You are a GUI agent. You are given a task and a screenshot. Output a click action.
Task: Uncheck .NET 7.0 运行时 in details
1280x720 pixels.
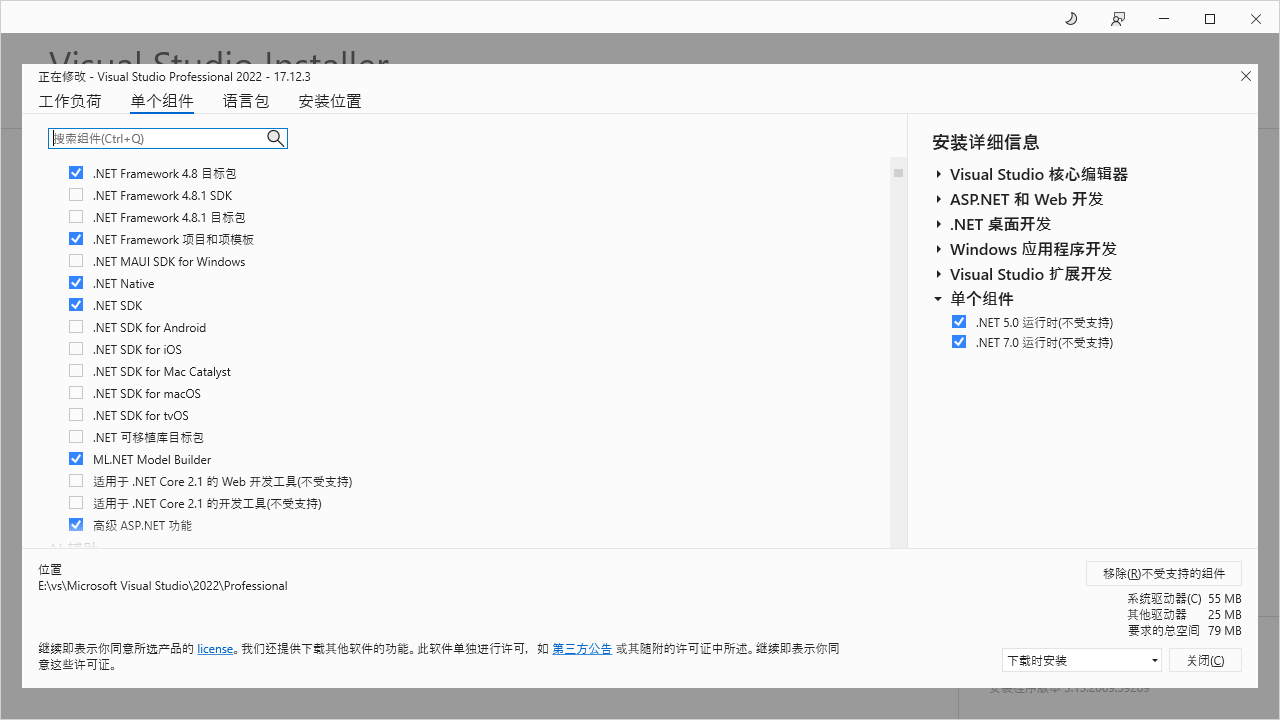(959, 342)
